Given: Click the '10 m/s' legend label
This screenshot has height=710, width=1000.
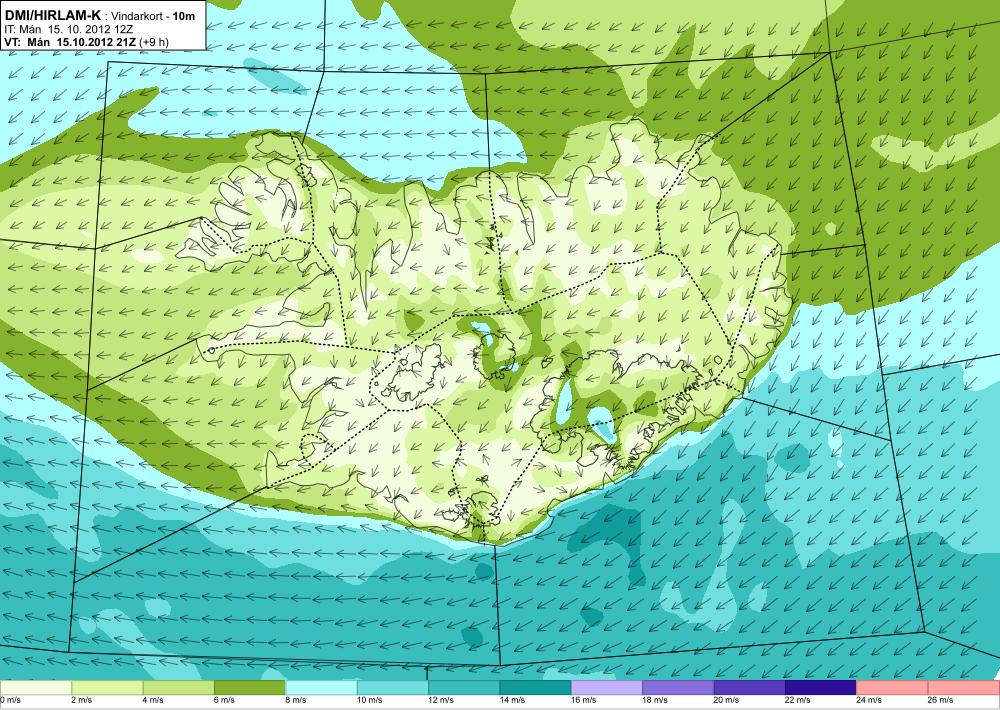Looking at the screenshot, I should click(370, 700).
